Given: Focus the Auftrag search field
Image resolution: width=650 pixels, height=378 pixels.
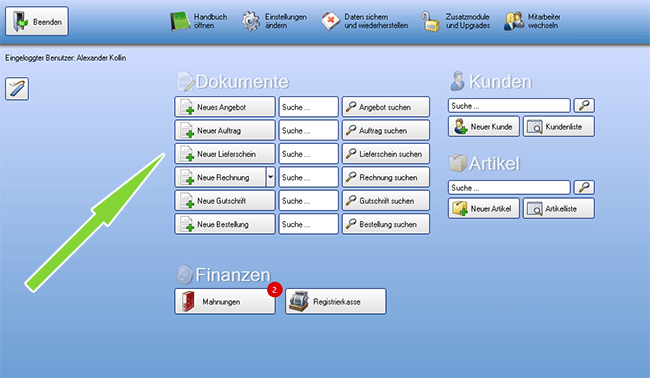Looking at the screenshot, I should click(308, 131).
